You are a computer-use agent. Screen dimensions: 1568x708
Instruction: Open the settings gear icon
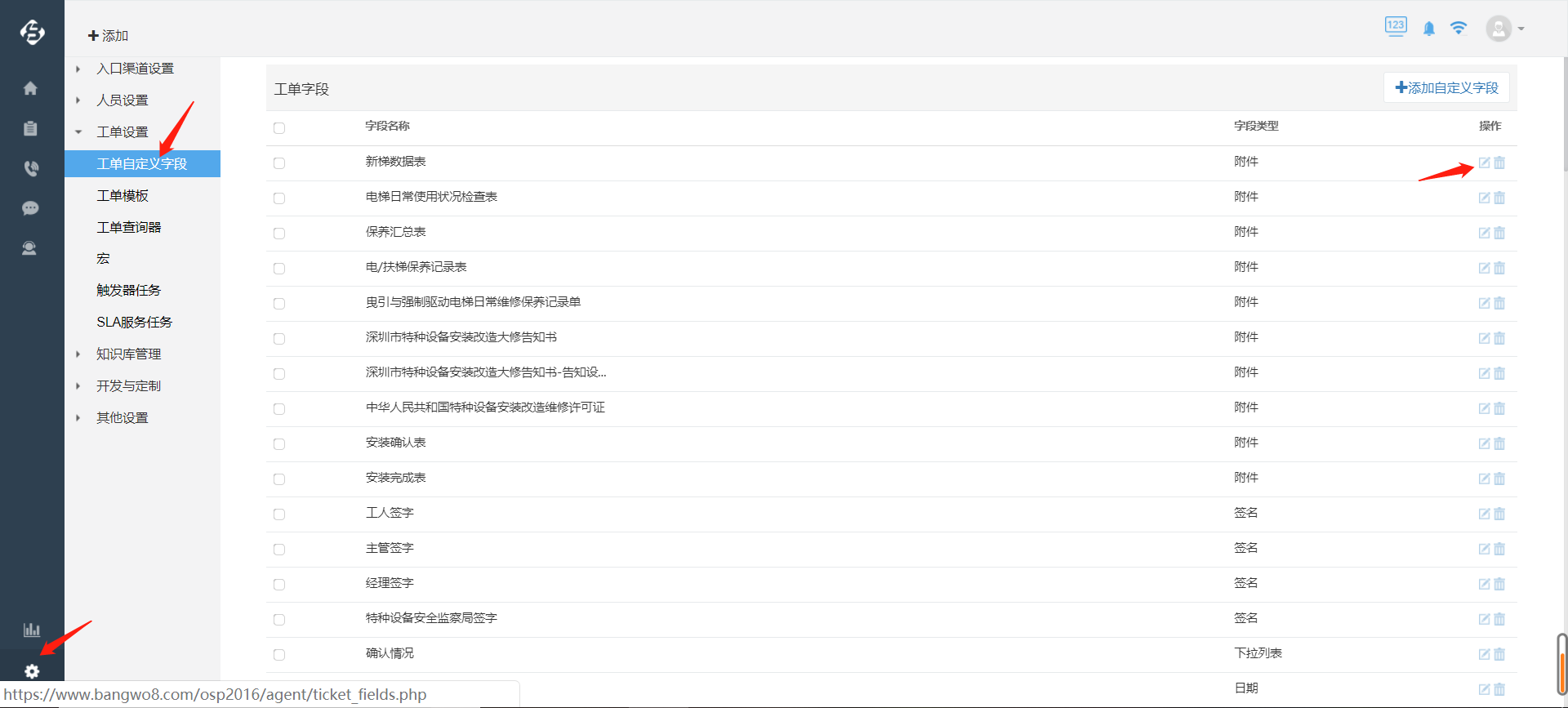[32, 671]
